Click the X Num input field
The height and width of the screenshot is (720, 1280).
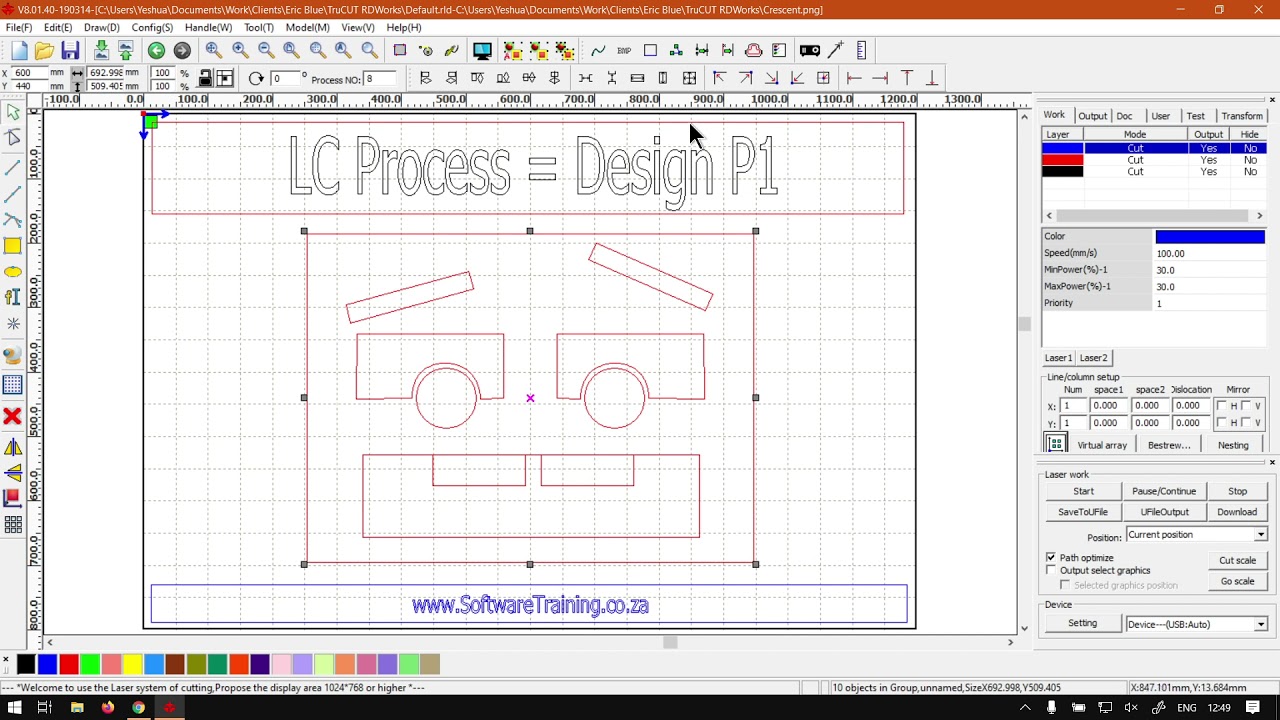pyautogui.click(x=1074, y=406)
